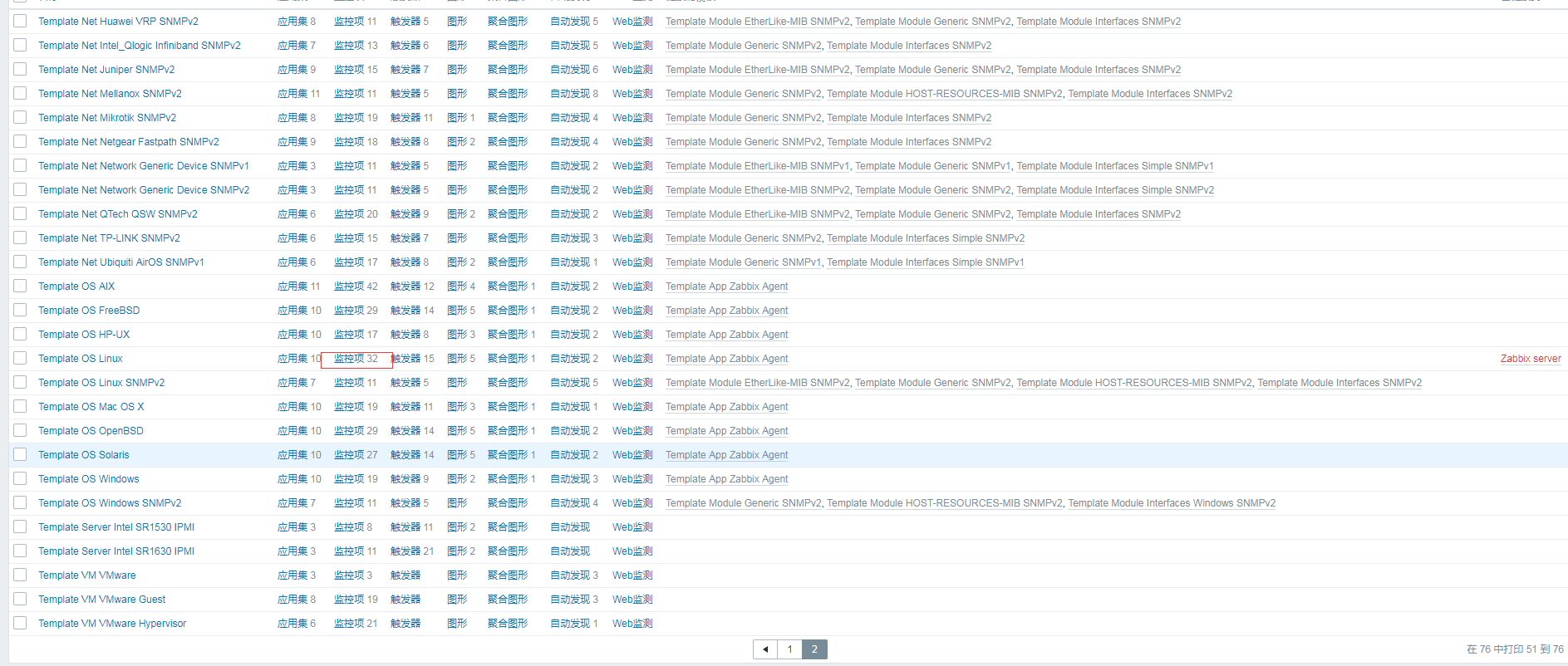
Task: Open 聚合图形 1 of Template OS HP-UX
Action: point(512,335)
